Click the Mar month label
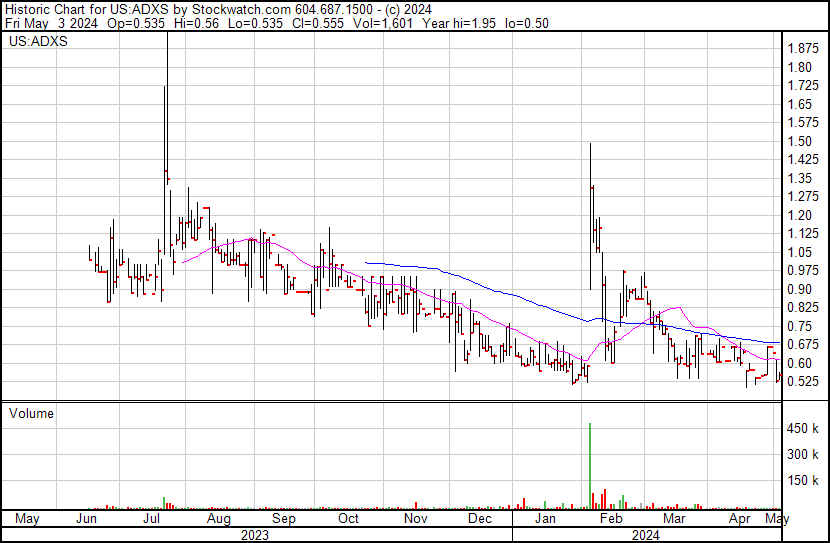This screenshot has width=830, height=543. (x=674, y=519)
